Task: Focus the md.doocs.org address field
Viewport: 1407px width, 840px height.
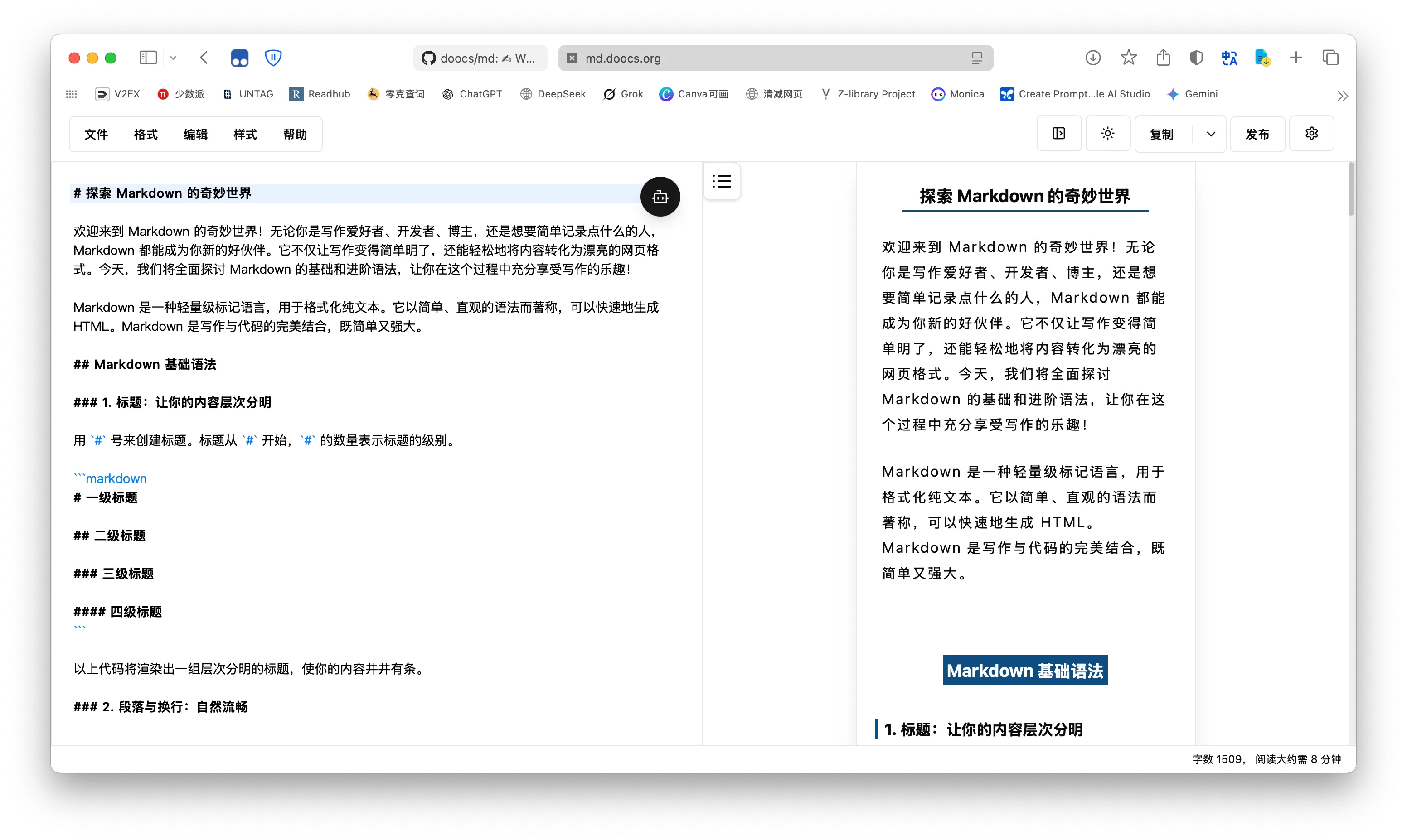Action: tap(776, 58)
